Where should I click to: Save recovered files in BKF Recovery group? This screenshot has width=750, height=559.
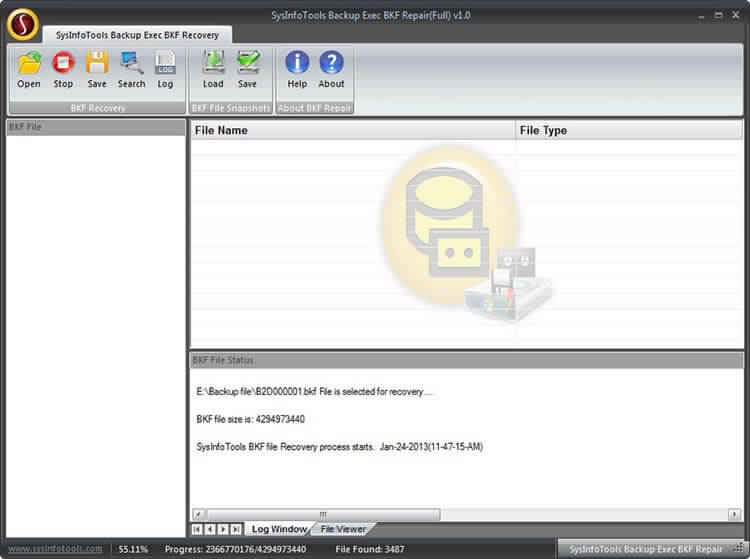pos(97,70)
